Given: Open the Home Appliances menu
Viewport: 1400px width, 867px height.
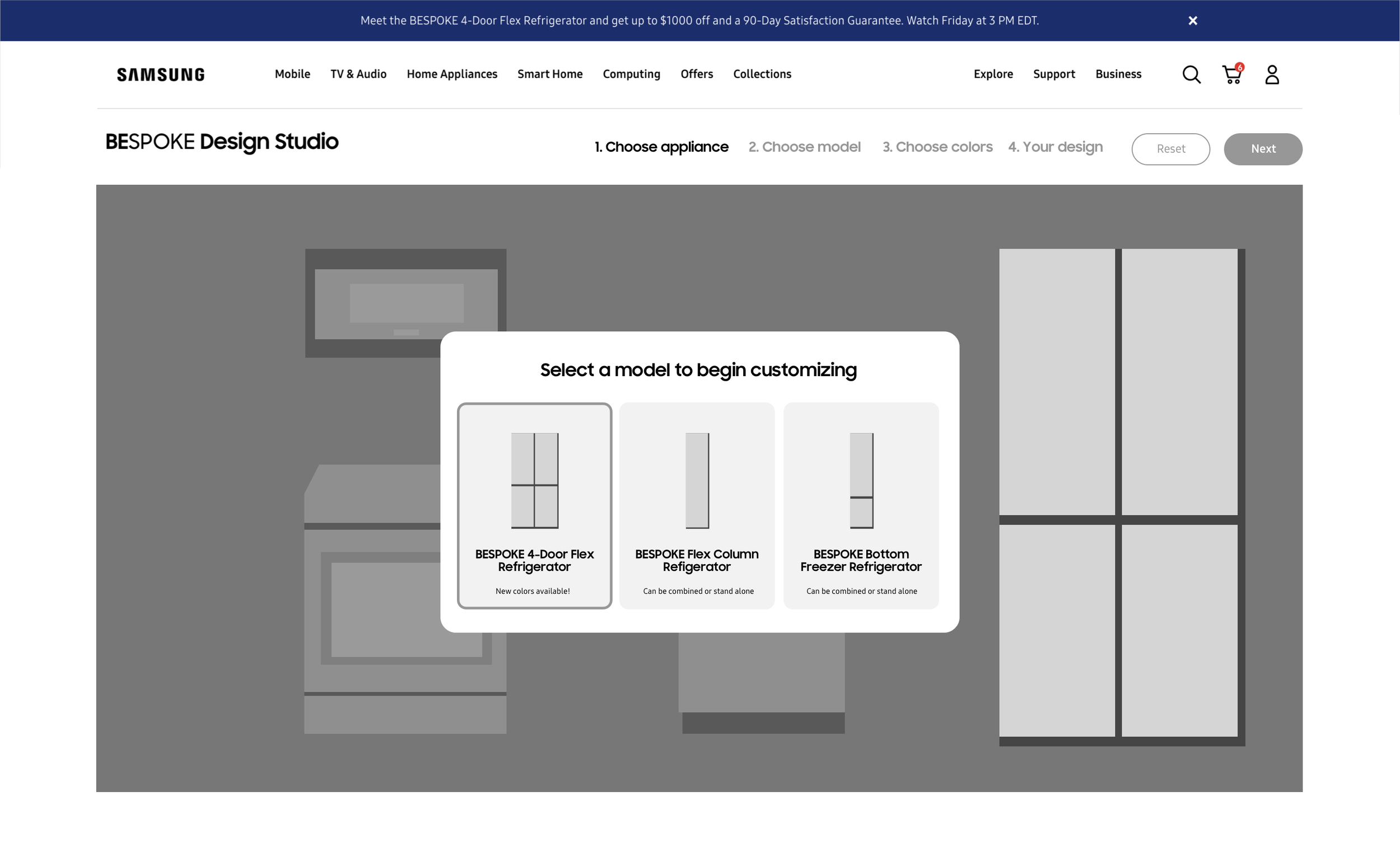Looking at the screenshot, I should coord(451,74).
